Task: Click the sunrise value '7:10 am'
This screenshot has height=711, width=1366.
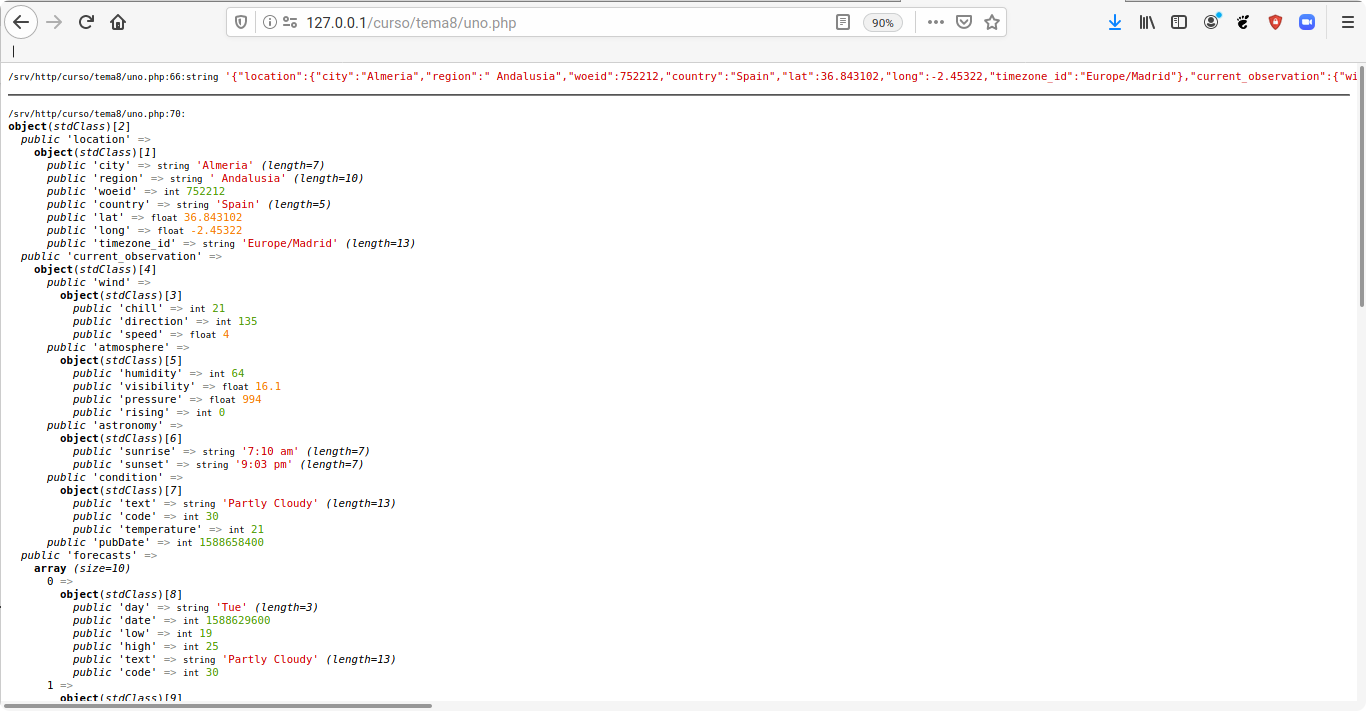Action: coord(271,451)
